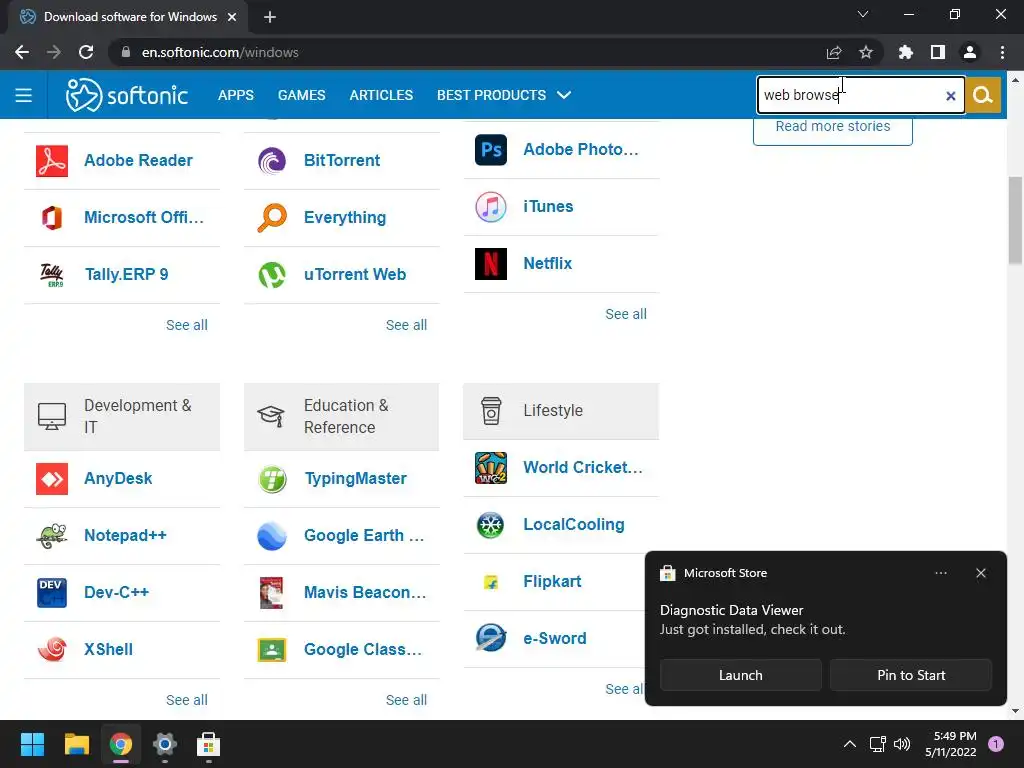Open the Adobe Reader link text
The width and height of the screenshot is (1024, 768).
click(x=138, y=161)
